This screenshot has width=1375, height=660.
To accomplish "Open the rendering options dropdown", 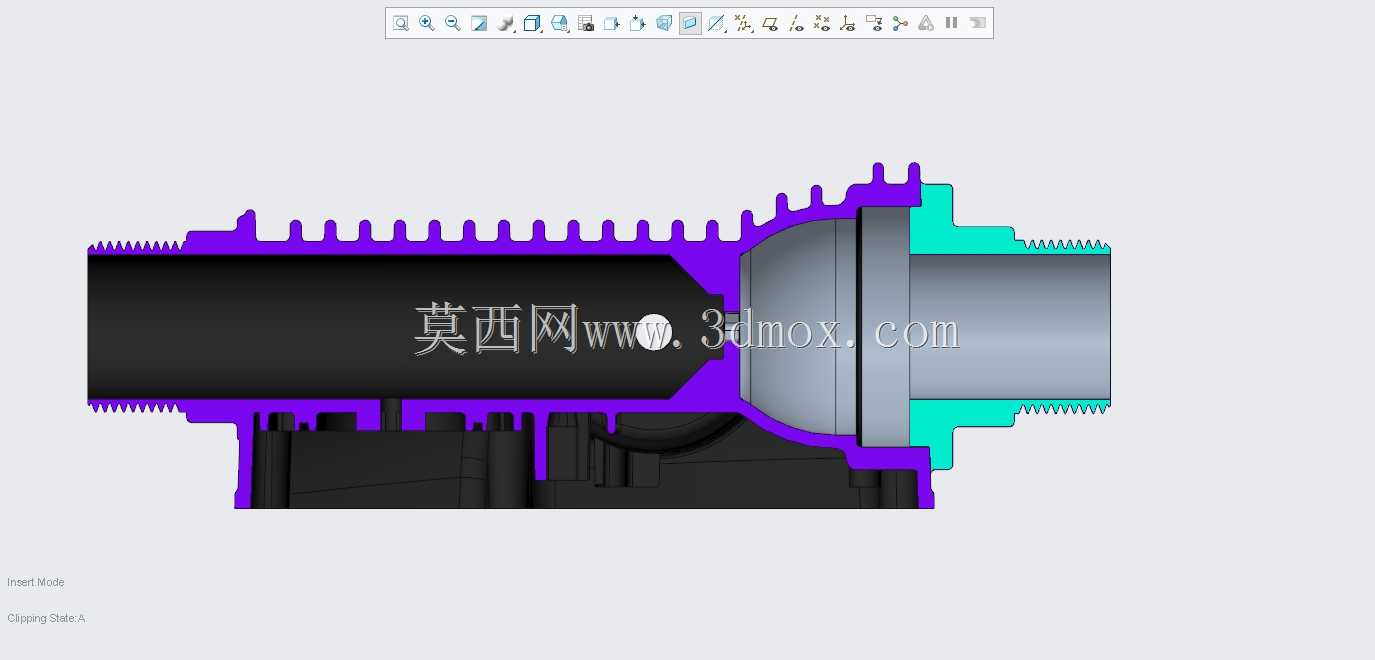I will [506, 23].
